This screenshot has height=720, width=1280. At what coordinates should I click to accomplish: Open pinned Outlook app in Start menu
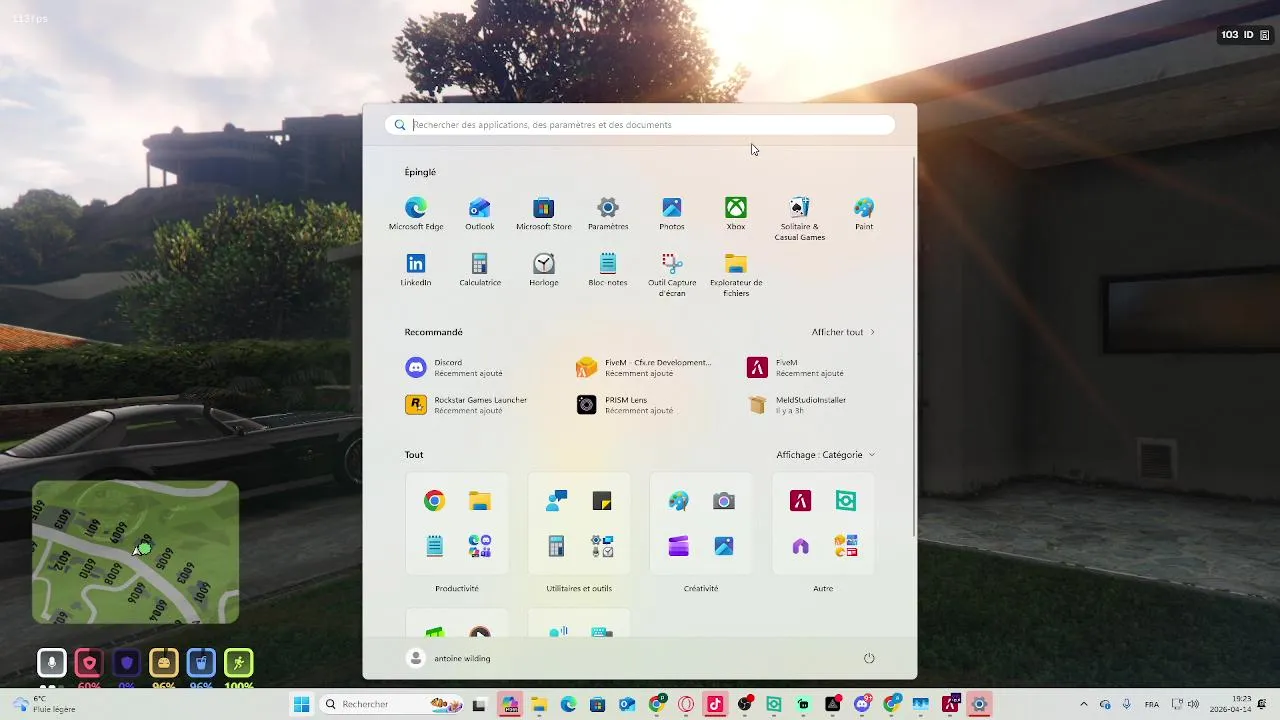(480, 213)
